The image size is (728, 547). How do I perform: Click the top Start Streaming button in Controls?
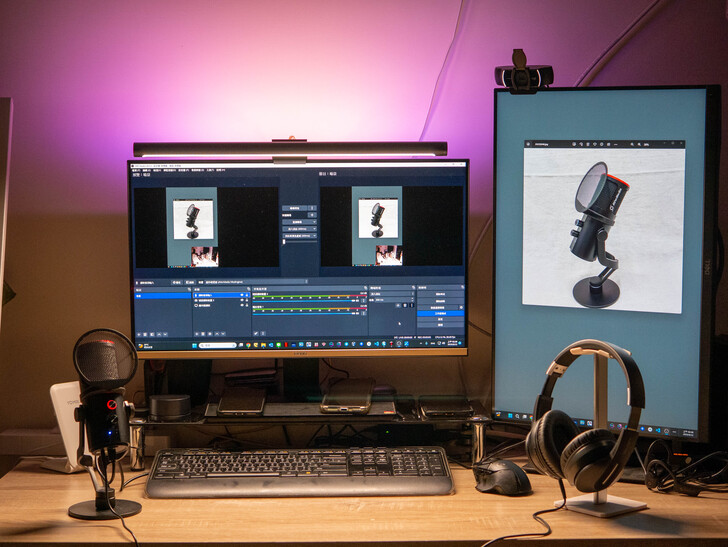point(441,294)
